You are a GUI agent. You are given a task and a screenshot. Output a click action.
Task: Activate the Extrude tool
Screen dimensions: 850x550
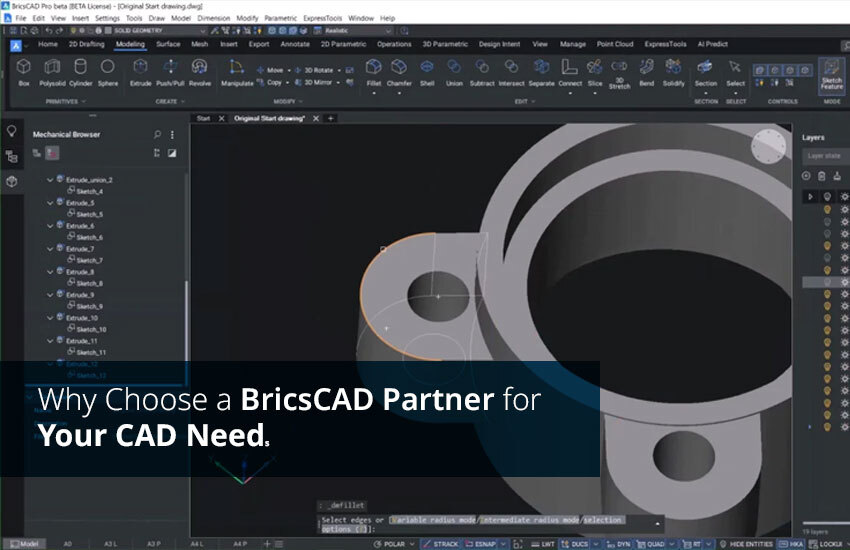pos(140,72)
